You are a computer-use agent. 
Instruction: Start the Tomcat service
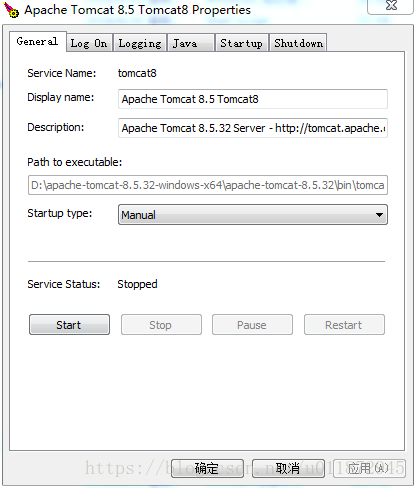[x=69, y=325]
